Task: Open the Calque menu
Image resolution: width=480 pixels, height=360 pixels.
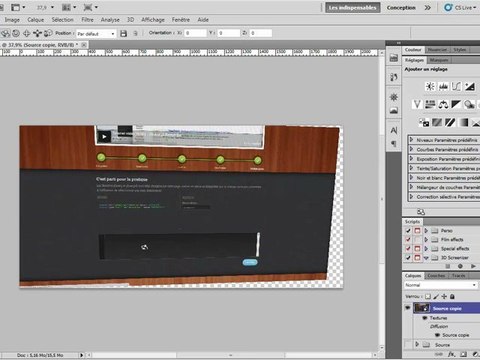Action: [36, 20]
